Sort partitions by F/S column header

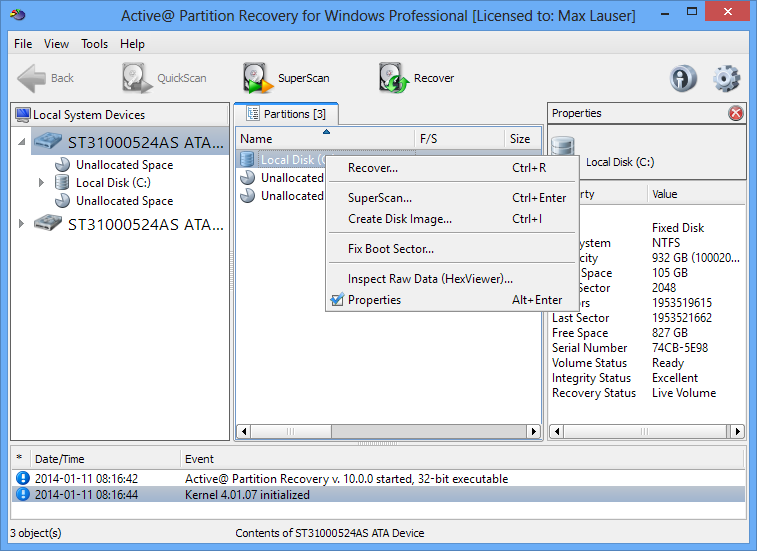coord(460,139)
